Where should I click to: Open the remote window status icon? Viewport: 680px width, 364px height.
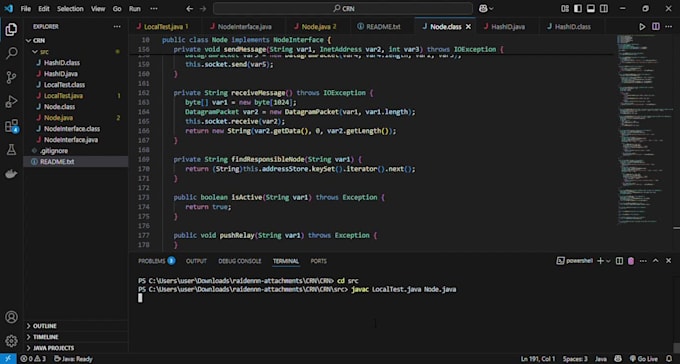(x=8, y=359)
